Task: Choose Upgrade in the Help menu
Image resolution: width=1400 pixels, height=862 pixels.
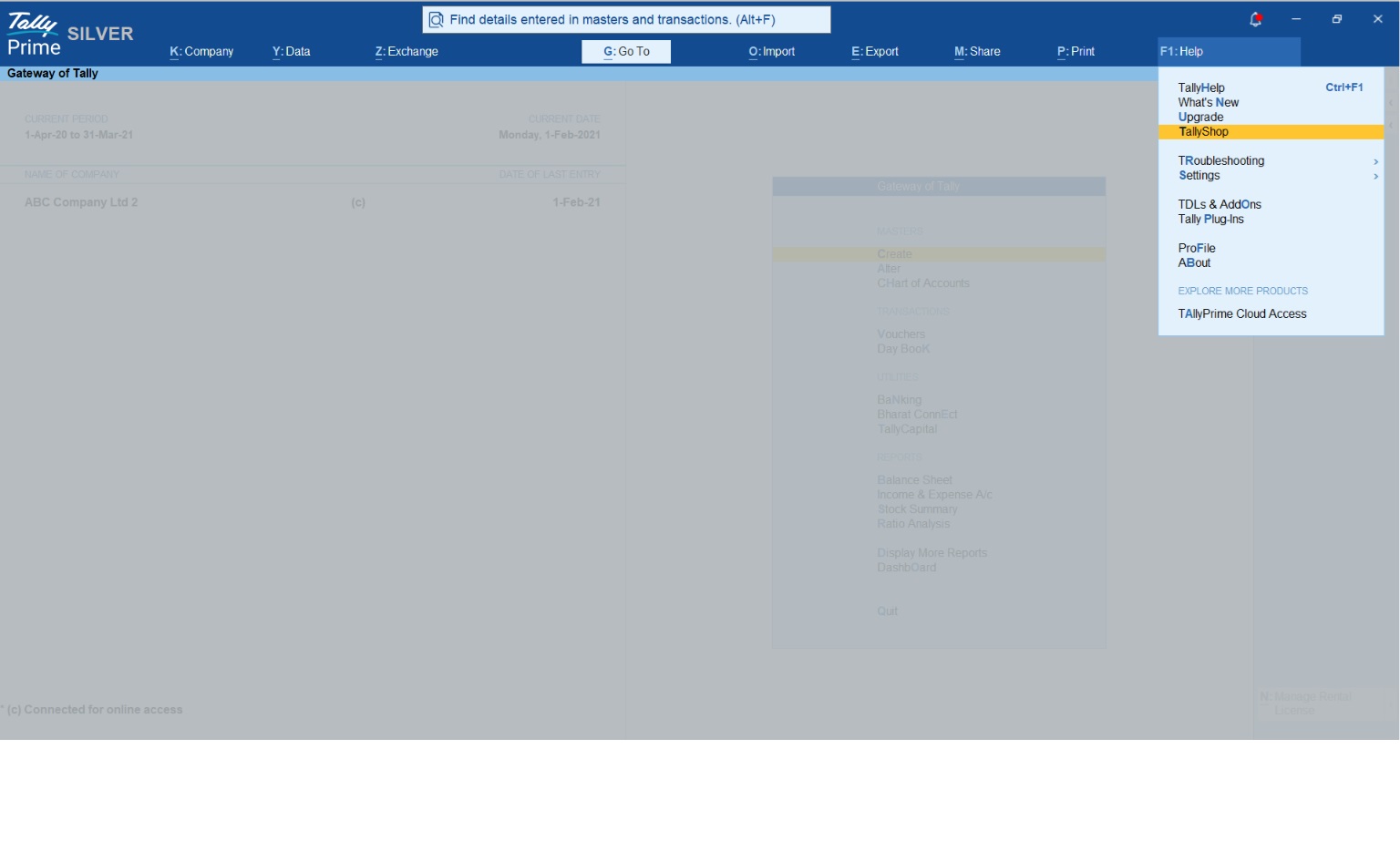Action: (x=1200, y=118)
